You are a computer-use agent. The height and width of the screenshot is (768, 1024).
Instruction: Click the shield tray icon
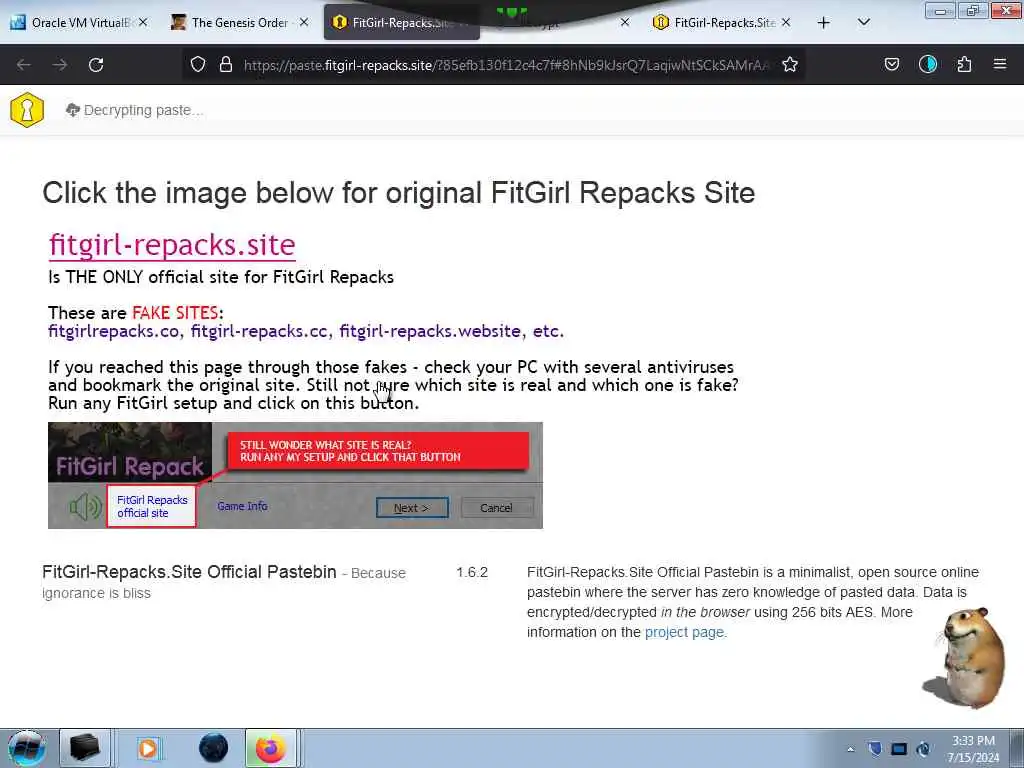coord(875,749)
